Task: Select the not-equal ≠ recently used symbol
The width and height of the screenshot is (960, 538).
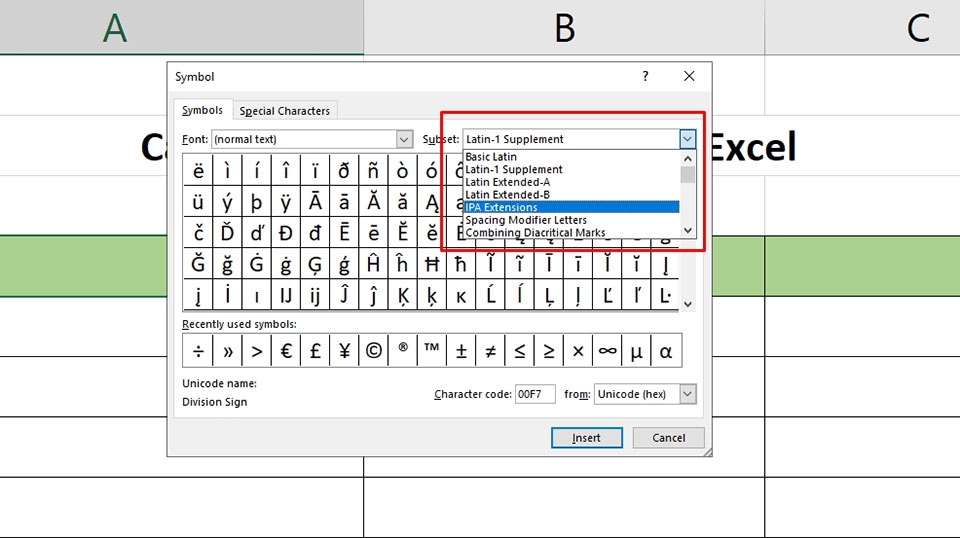Action: (x=490, y=351)
